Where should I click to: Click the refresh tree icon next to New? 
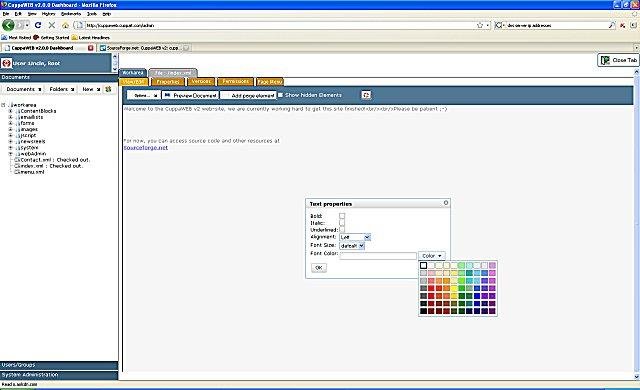[108, 89]
